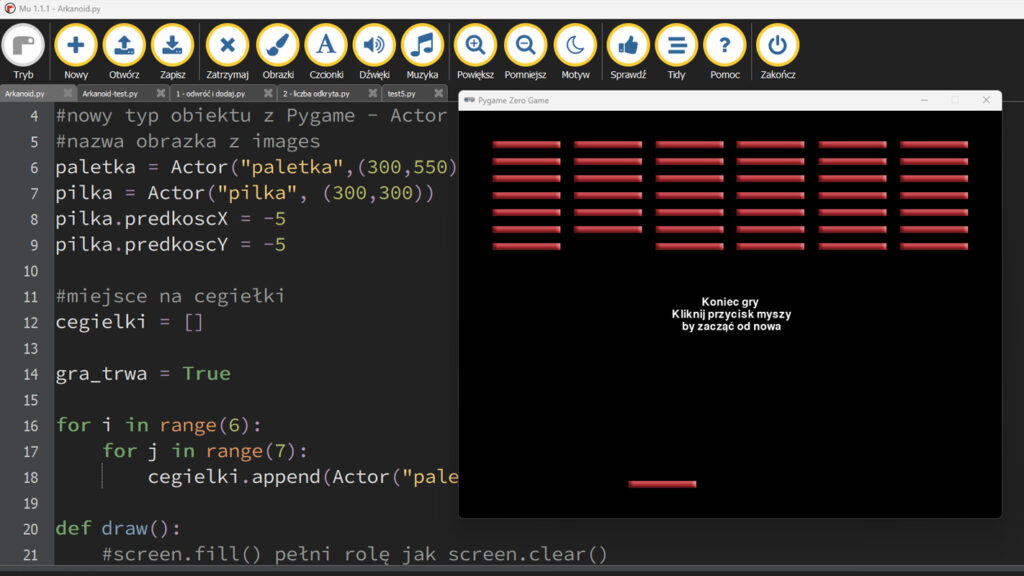Open a file using Otwórz
The height and width of the screenshot is (576, 1024).
pos(124,46)
